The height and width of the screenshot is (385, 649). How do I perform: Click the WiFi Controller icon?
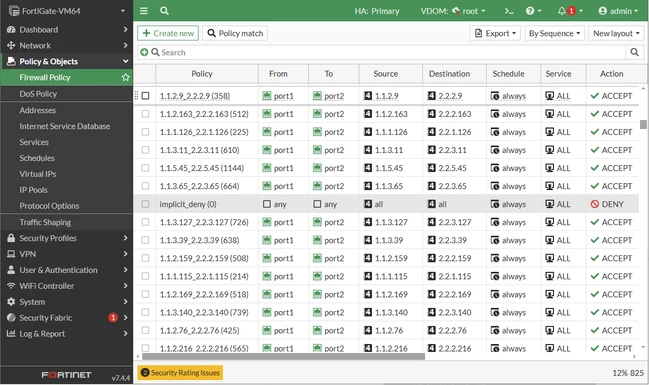pos(11,286)
